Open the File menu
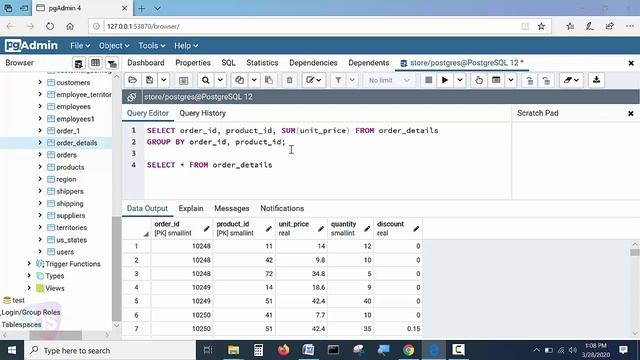The height and width of the screenshot is (360, 640). [80, 46]
